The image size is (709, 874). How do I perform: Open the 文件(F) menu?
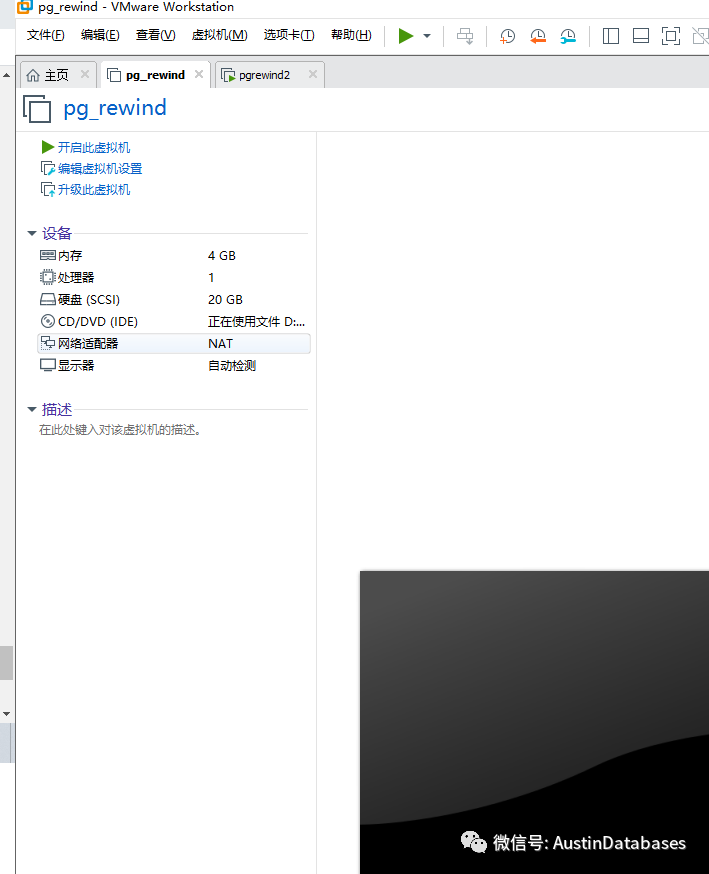(x=46, y=35)
